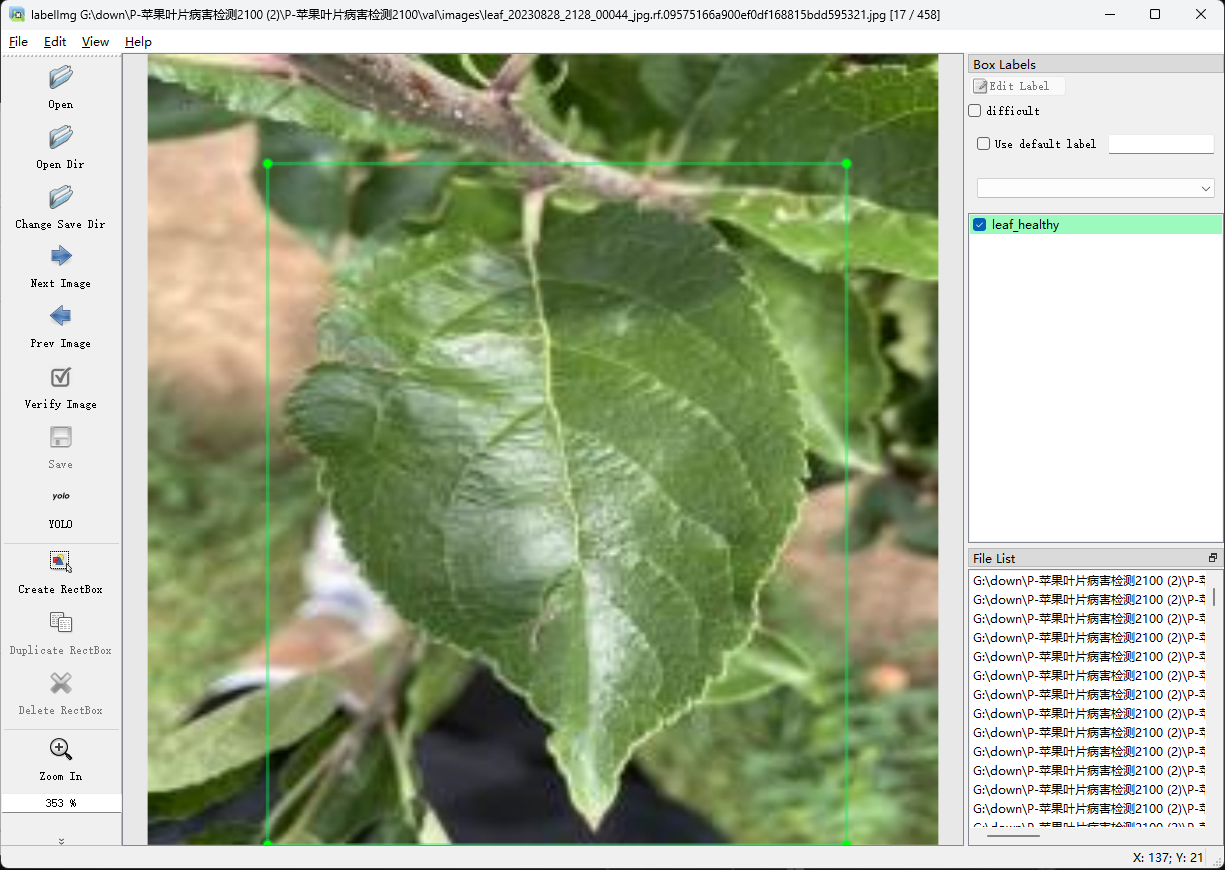Switch annotation format via YOLO icon
Screen dimensions: 1225x870
coord(61,496)
